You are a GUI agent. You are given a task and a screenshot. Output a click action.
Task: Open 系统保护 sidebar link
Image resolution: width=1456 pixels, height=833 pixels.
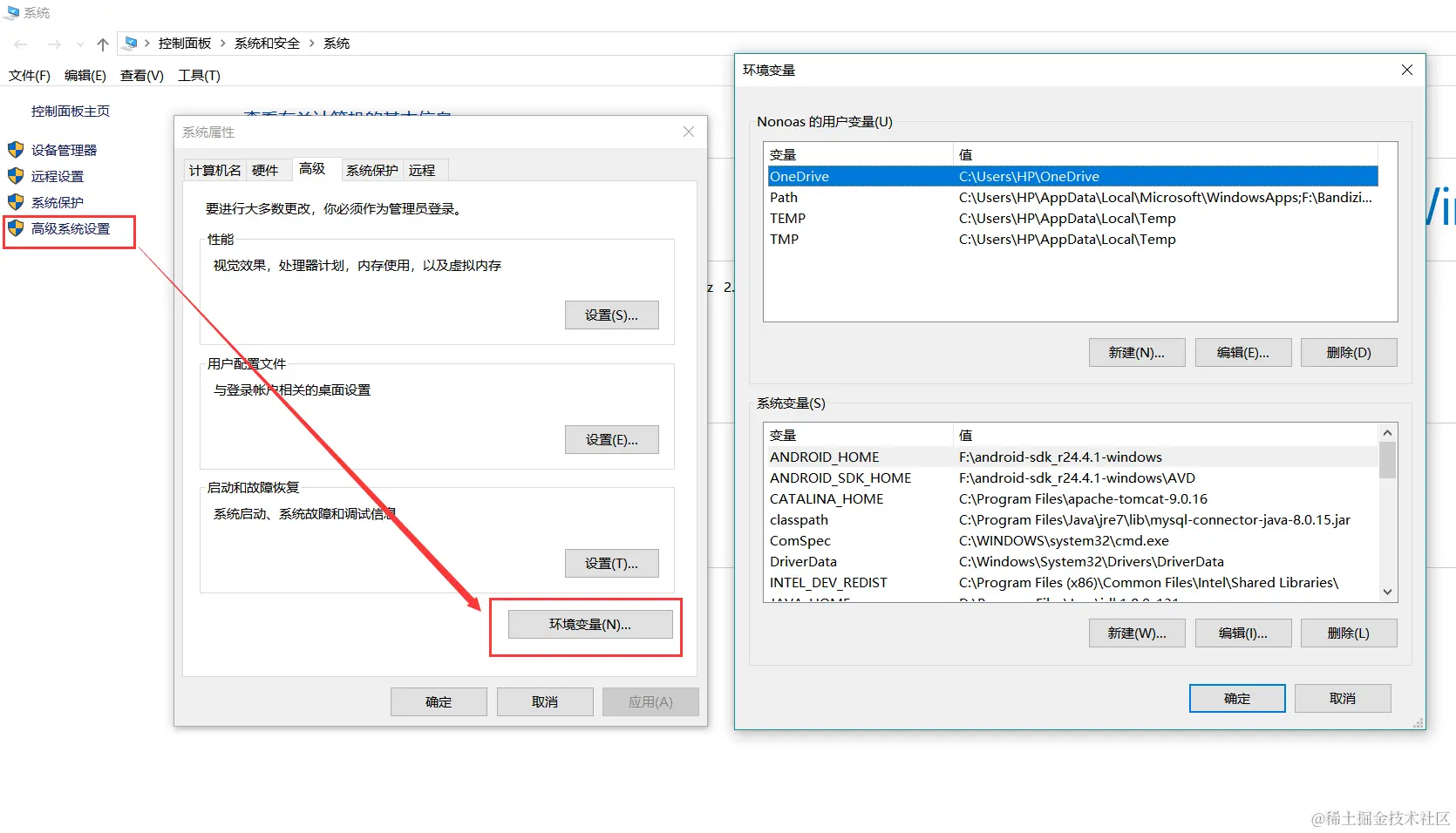[x=58, y=202]
